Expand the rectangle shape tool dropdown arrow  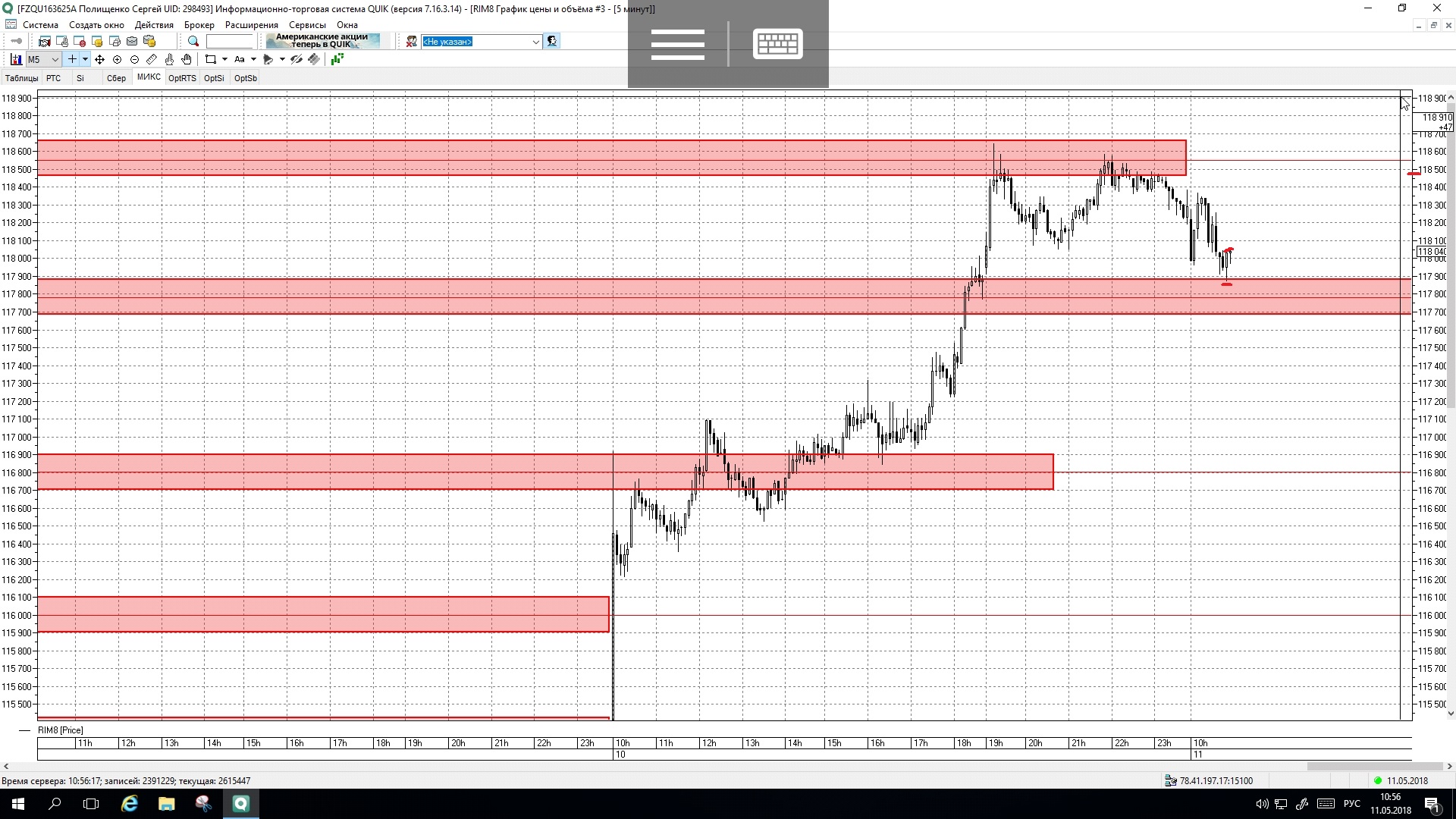click(224, 59)
